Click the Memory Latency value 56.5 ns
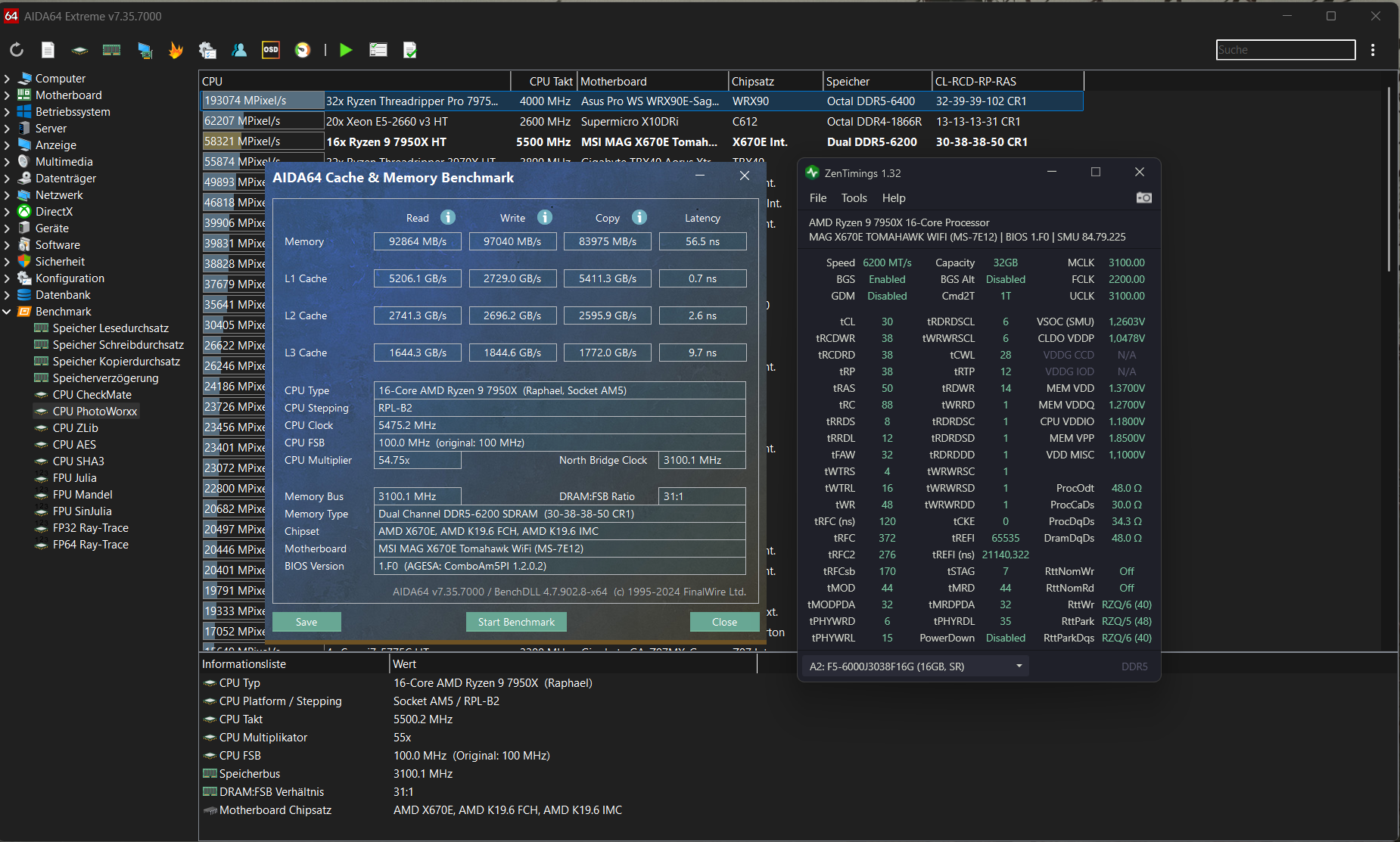Viewport: 1400px width, 842px height. coord(702,241)
